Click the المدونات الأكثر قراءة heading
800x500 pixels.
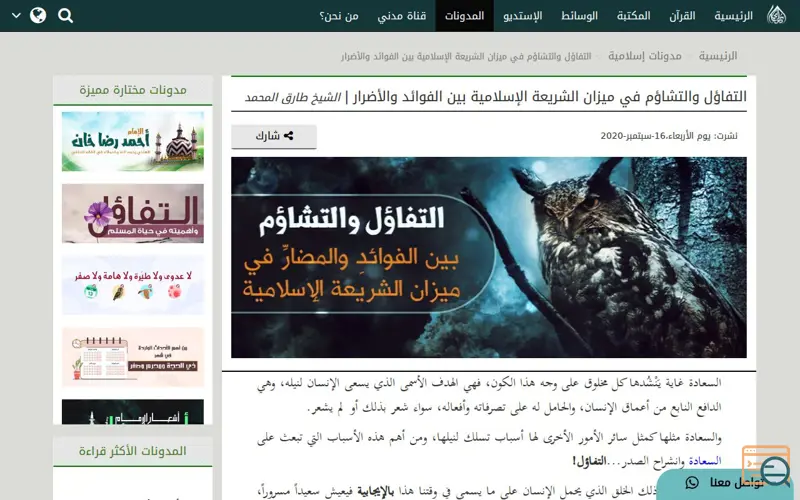click(133, 451)
